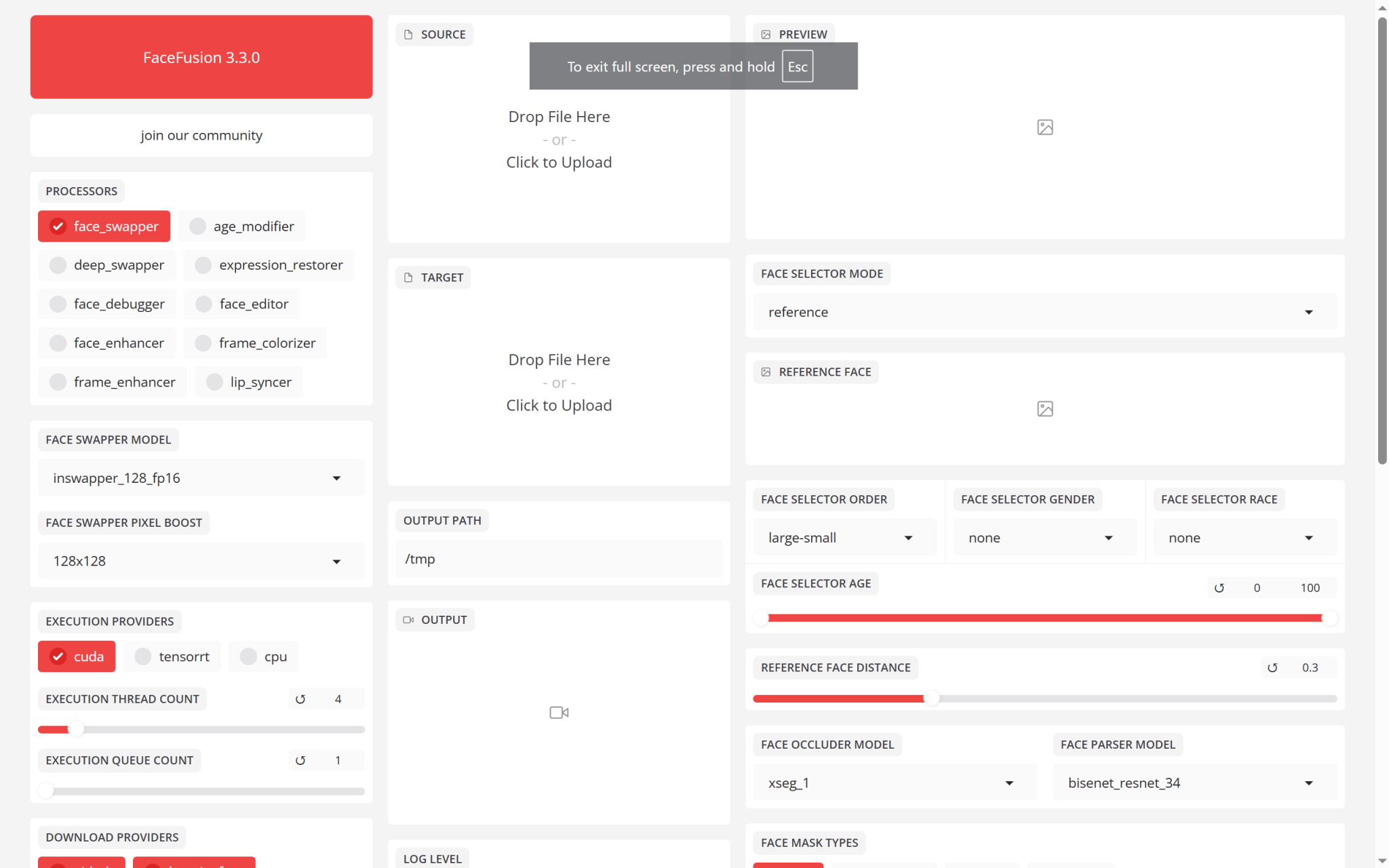The width and height of the screenshot is (1389, 868).
Task: Enable the face_enhancer processor
Action: click(58, 343)
